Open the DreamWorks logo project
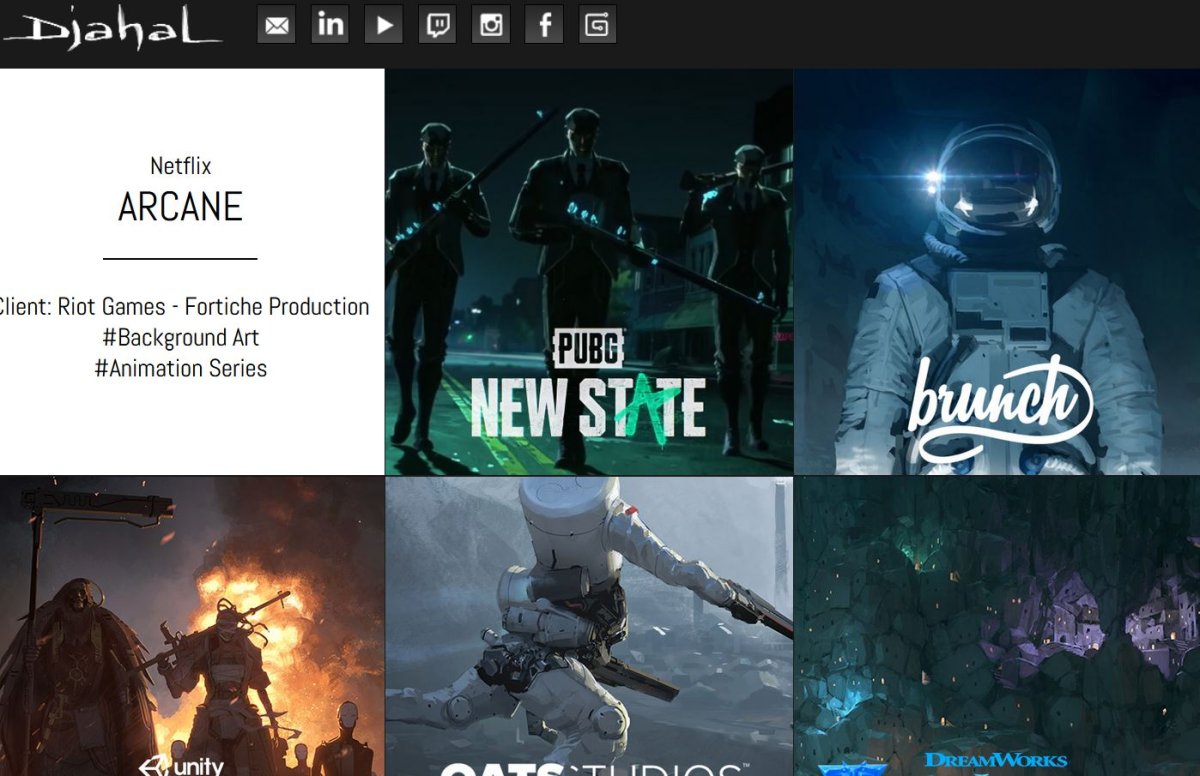 pos(995,762)
